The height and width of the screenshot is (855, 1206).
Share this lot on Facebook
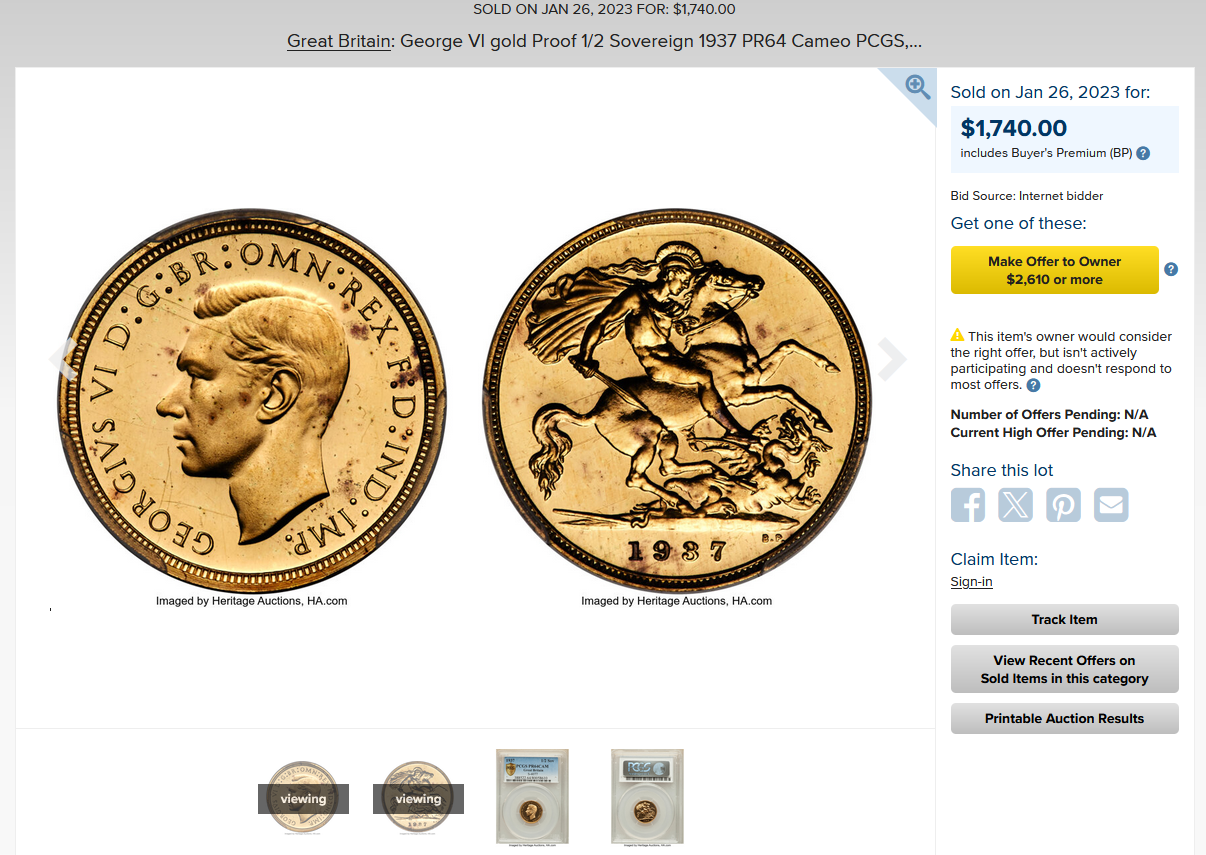pos(968,505)
